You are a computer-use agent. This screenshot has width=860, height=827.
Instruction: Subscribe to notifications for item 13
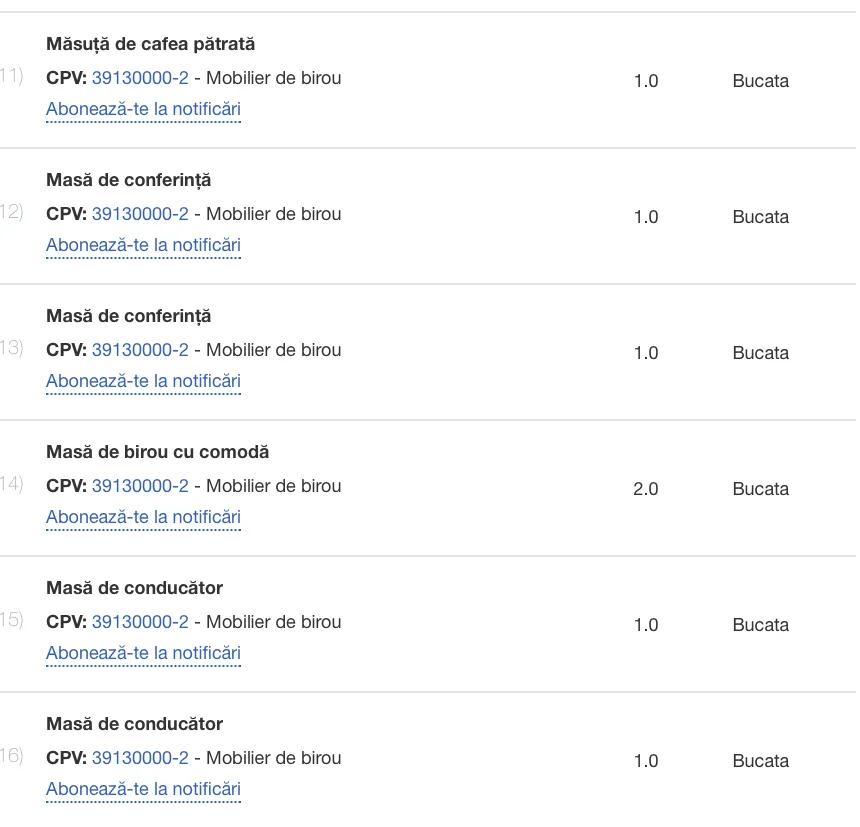[143, 381]
